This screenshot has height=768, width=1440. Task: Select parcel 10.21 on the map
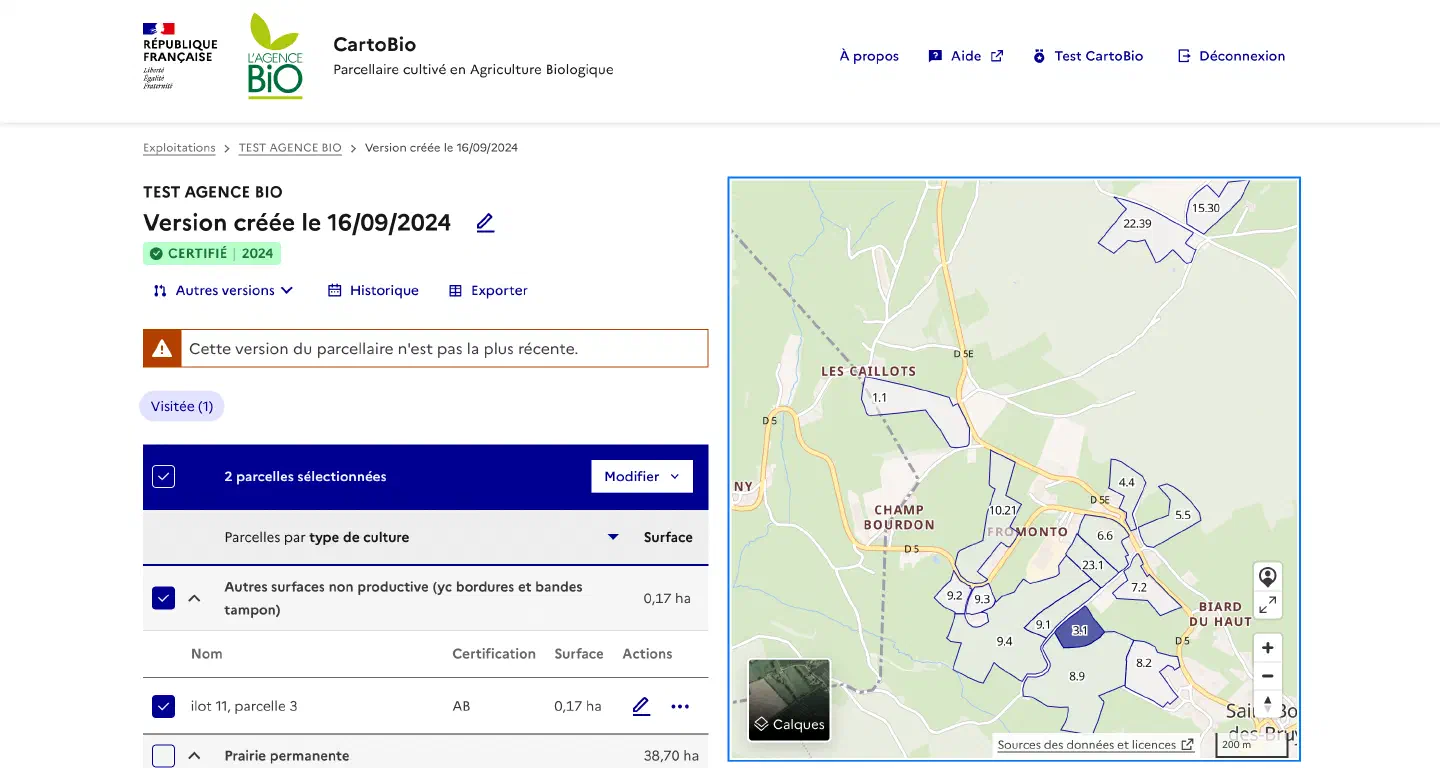pos(1003,510)
